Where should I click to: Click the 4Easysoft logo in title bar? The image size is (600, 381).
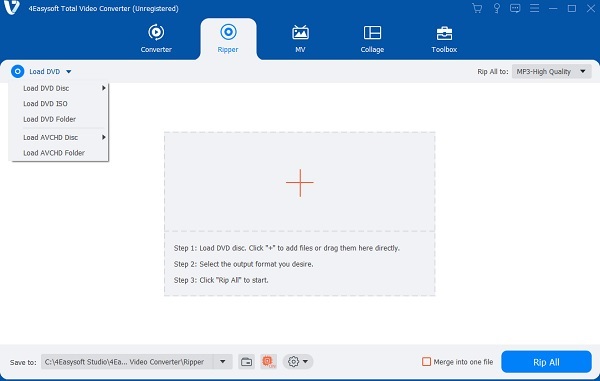(11, 8)
